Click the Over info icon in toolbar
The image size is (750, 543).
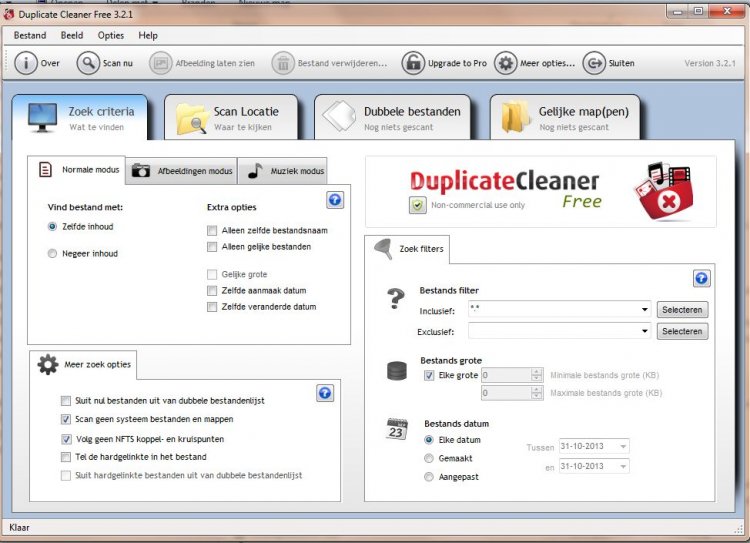(25, 63)
